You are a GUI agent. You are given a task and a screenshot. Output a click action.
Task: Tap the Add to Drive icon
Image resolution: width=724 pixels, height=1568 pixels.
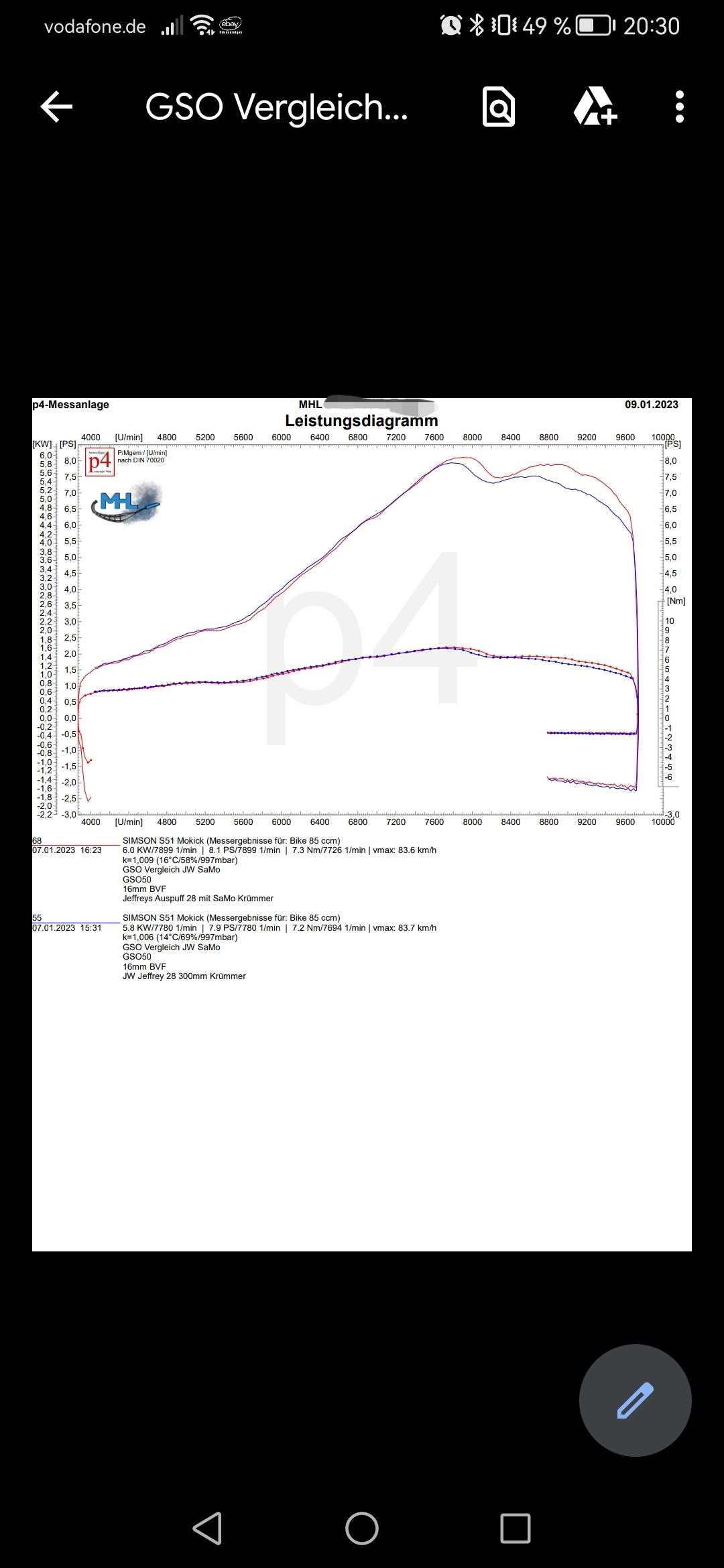(x=595, y=107)
